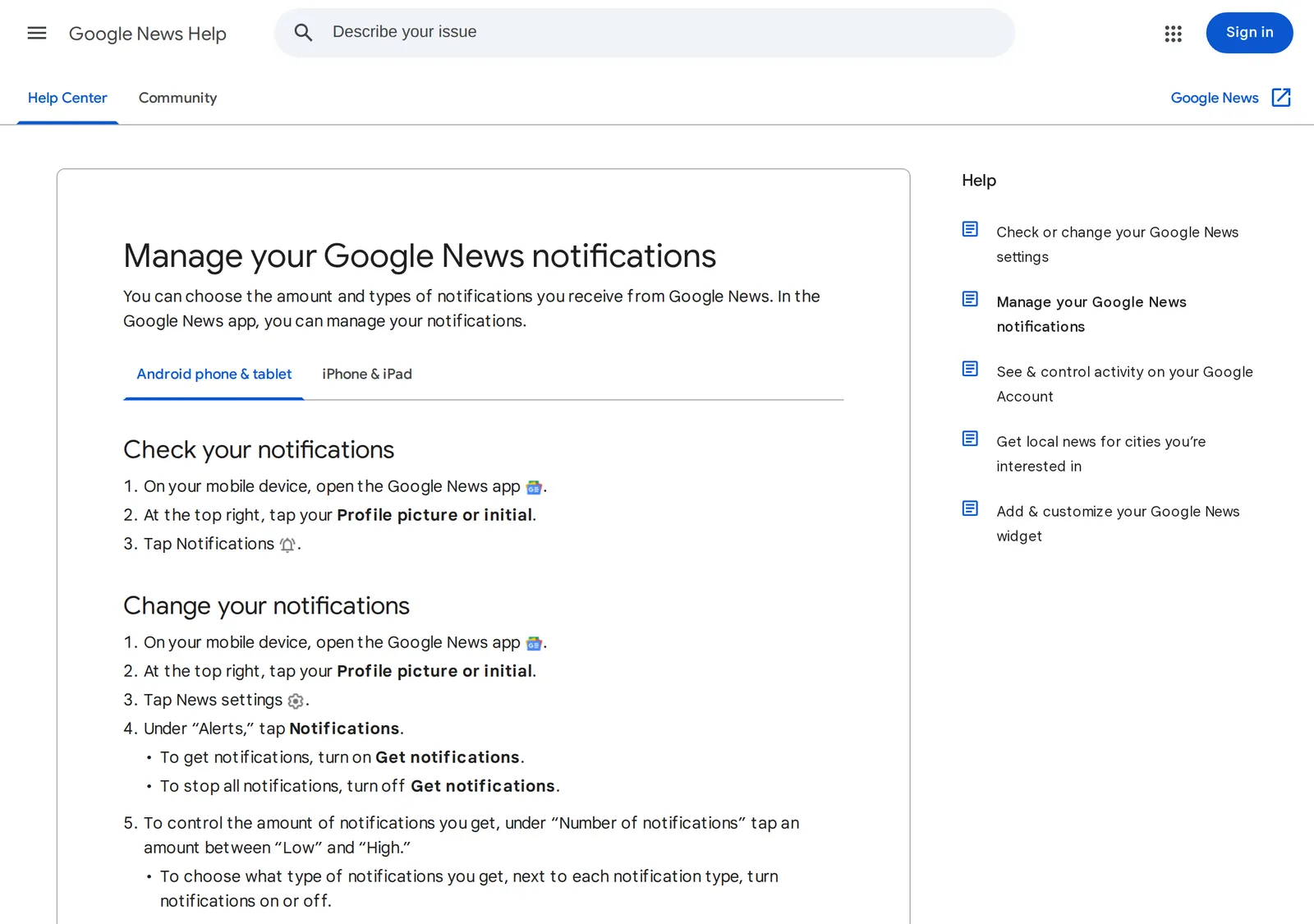
Task: Click article icon beside 'Manage your Google News' sidebar item
Action: (x=970, y=299)
